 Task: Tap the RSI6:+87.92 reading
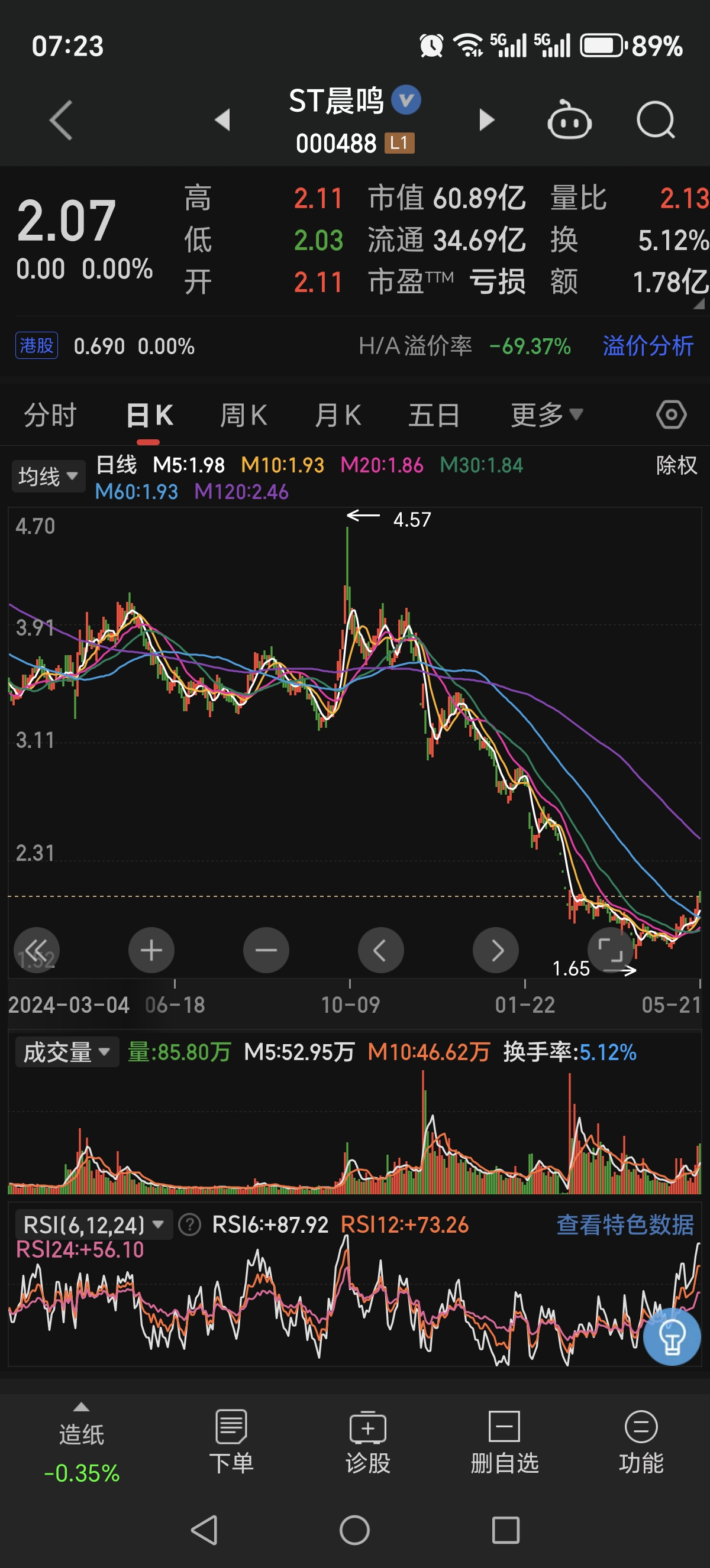point(270,1224)
